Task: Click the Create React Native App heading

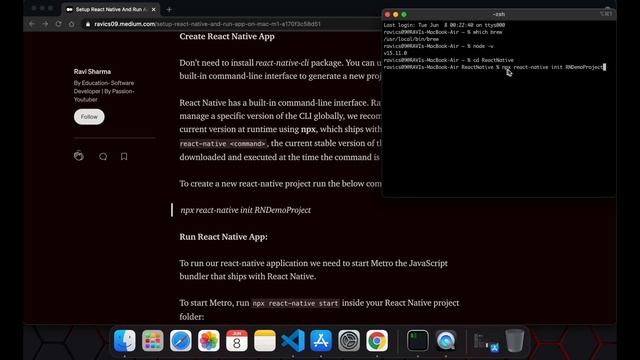Action: 227,36
